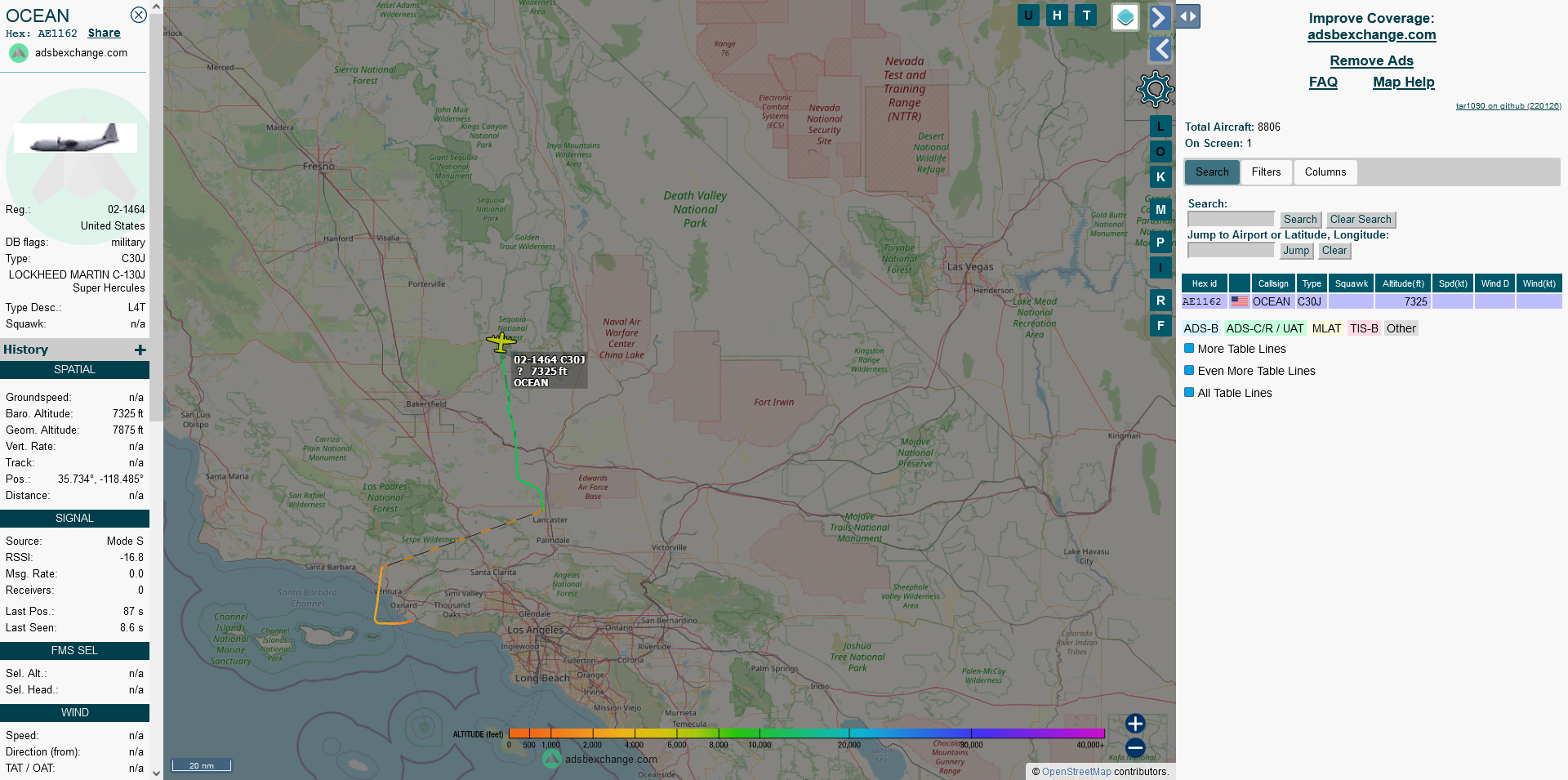Toggle the double-arrow sidebar expand button

[x=1188, y=16]
